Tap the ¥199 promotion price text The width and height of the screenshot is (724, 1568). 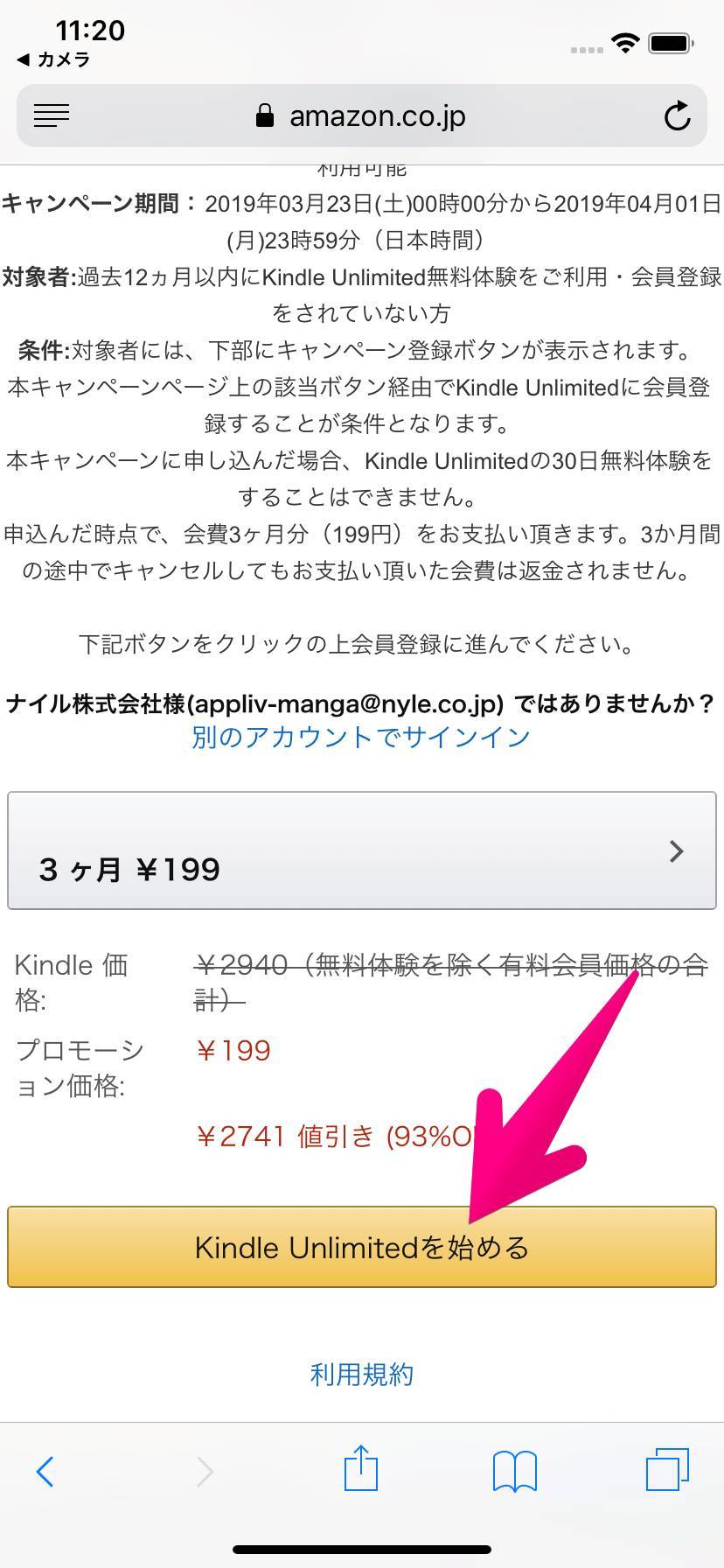click(x=233, y=1050)
